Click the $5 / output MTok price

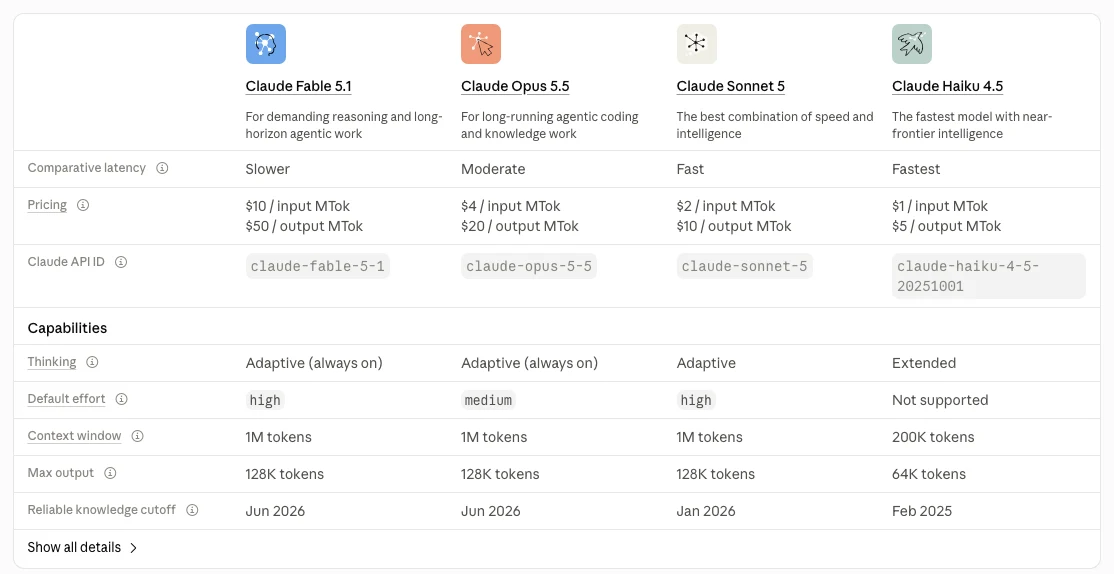[946, 226]
